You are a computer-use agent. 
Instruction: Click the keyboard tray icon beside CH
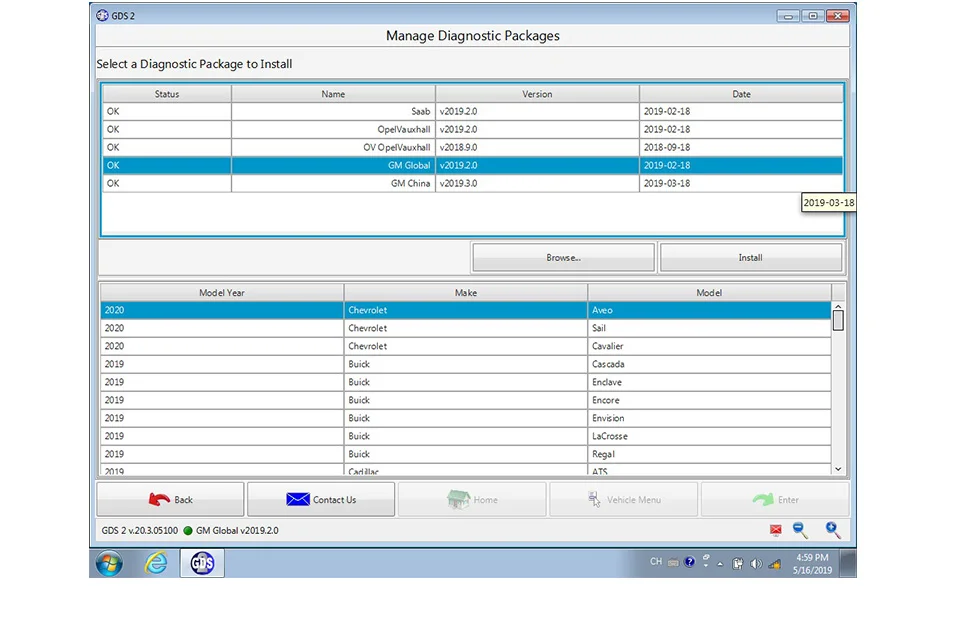[673, 563]
